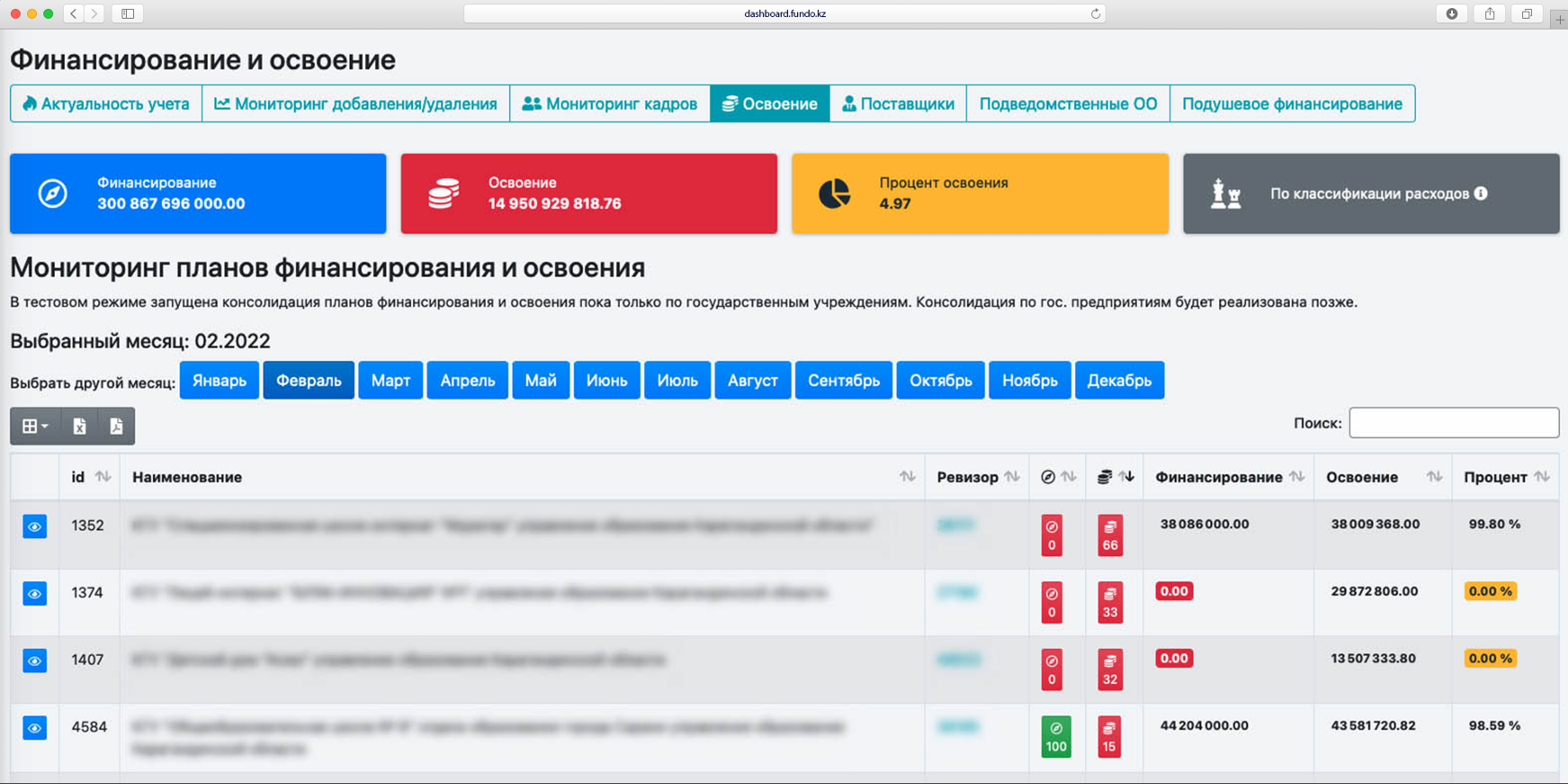
Task: Sort by Процент column
Action: tap(1505, 477)
